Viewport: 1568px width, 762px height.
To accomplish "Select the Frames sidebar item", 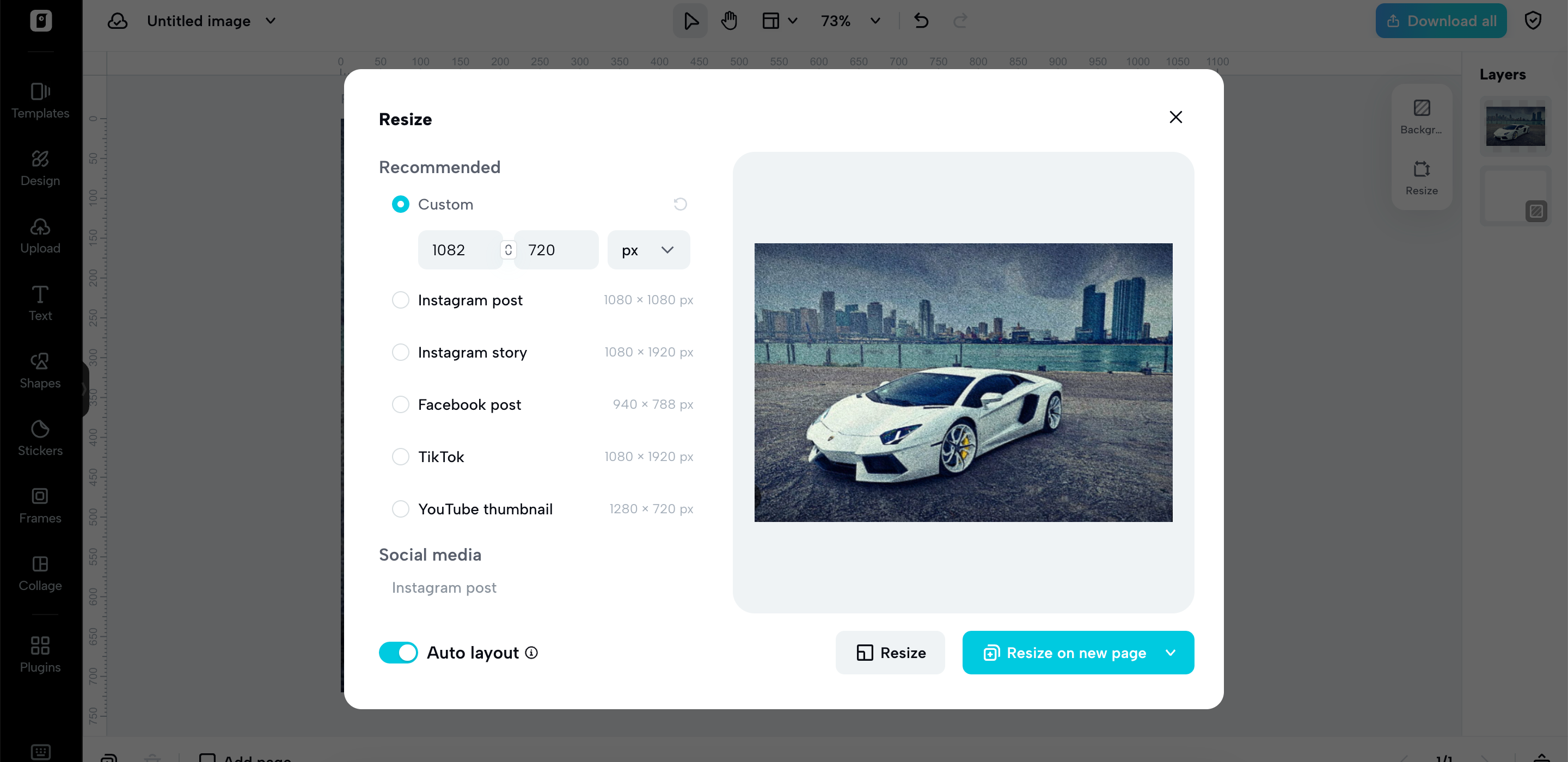I will [39, 505].
